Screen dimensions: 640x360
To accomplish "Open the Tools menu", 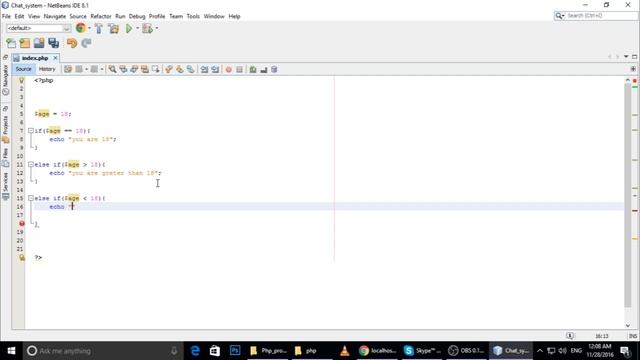I will tap(193, 16).
